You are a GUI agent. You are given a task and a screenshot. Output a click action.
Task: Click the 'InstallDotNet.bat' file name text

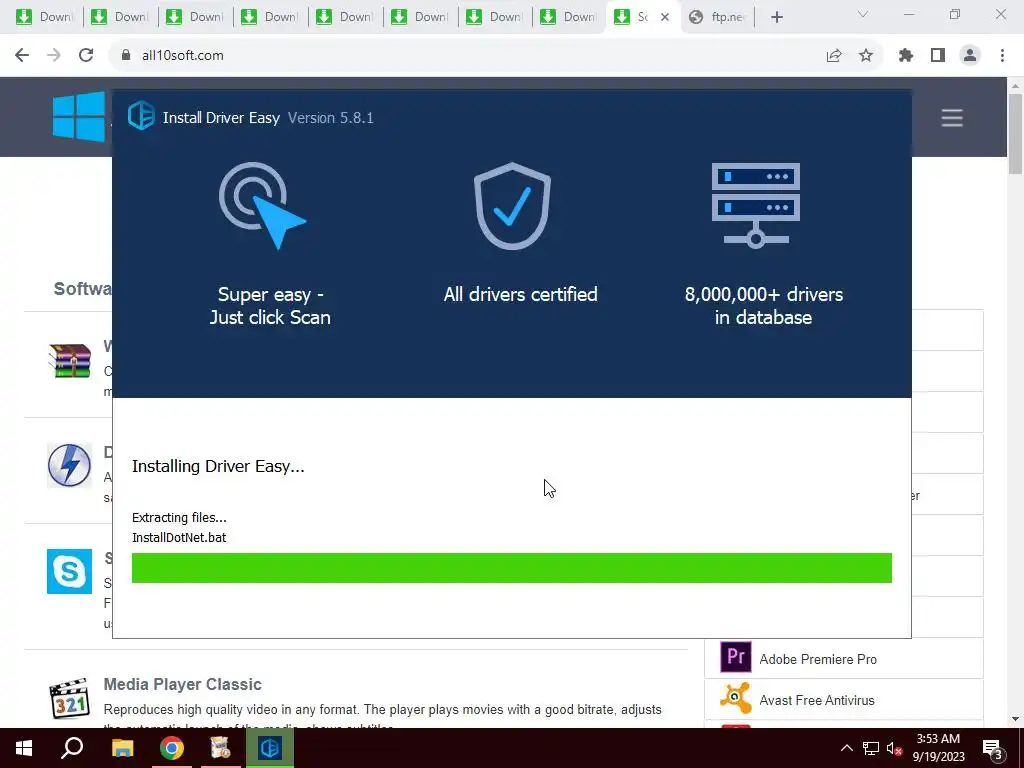click(x=179, y=537)
